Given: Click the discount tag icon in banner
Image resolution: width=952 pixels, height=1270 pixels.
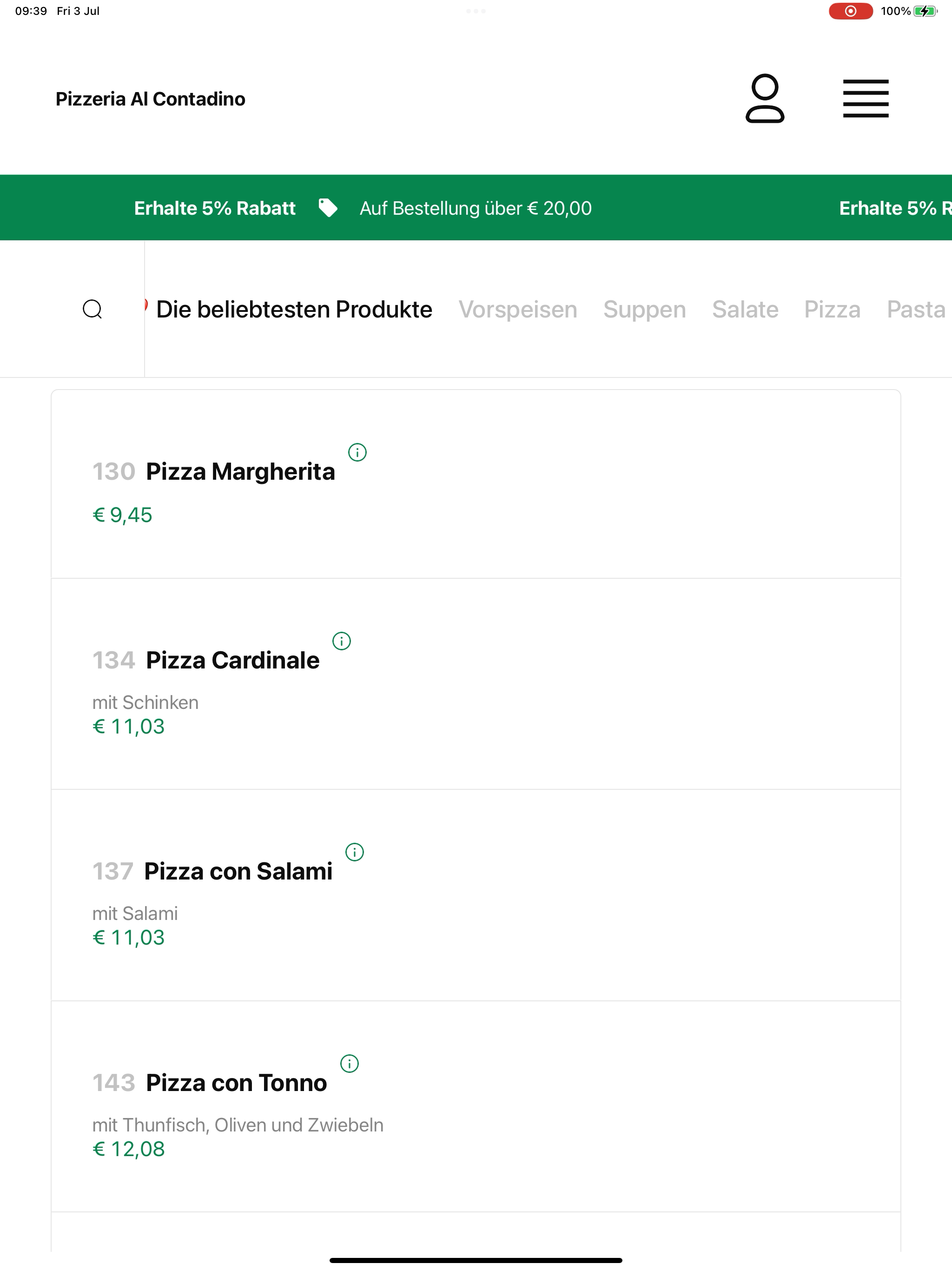Looking at the screenshot, I should (328, 208).
